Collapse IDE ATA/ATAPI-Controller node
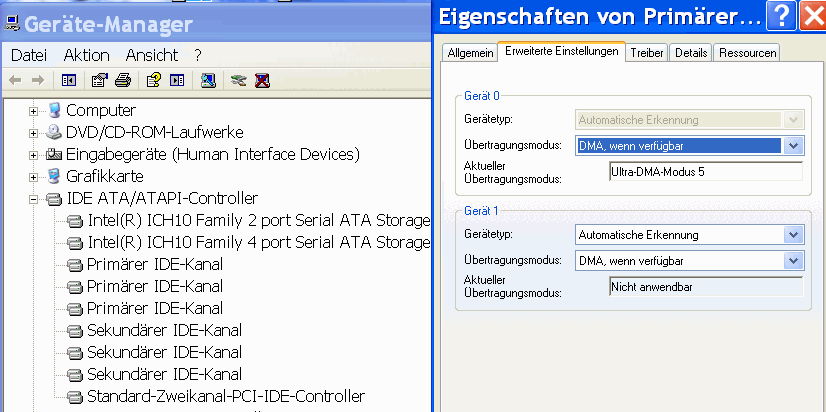Viewport: 826px width, 412px height. [34, 199]
